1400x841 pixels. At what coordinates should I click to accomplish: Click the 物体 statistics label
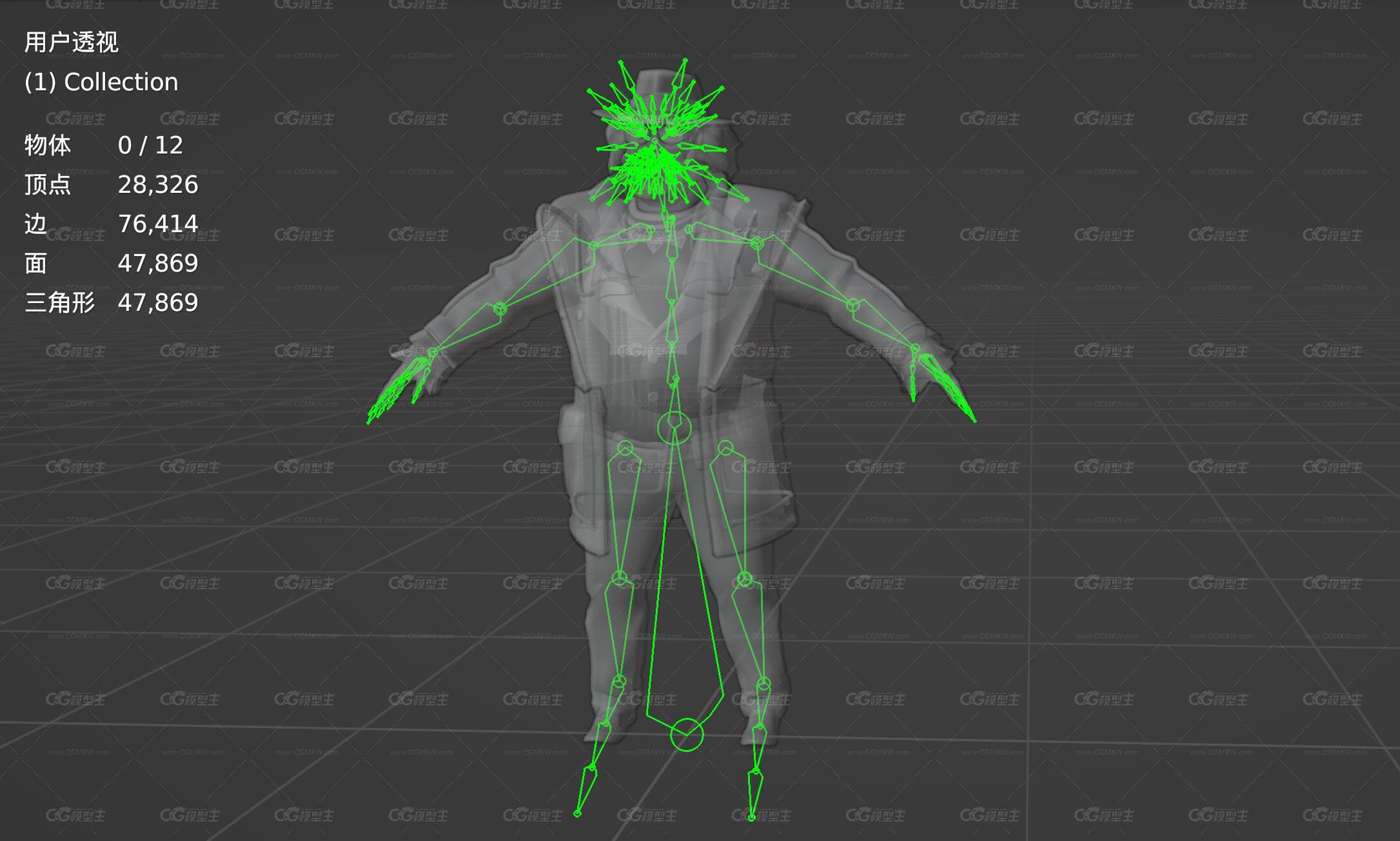(x=48, y=145)
